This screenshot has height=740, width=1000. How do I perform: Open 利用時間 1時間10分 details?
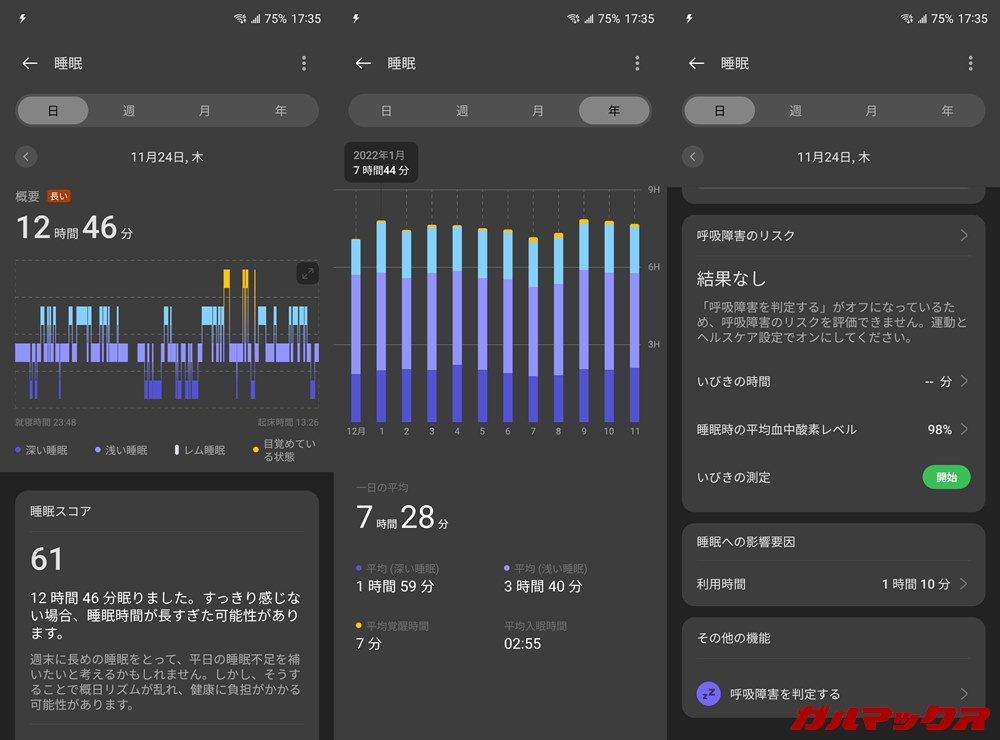[x=963, y=584]
